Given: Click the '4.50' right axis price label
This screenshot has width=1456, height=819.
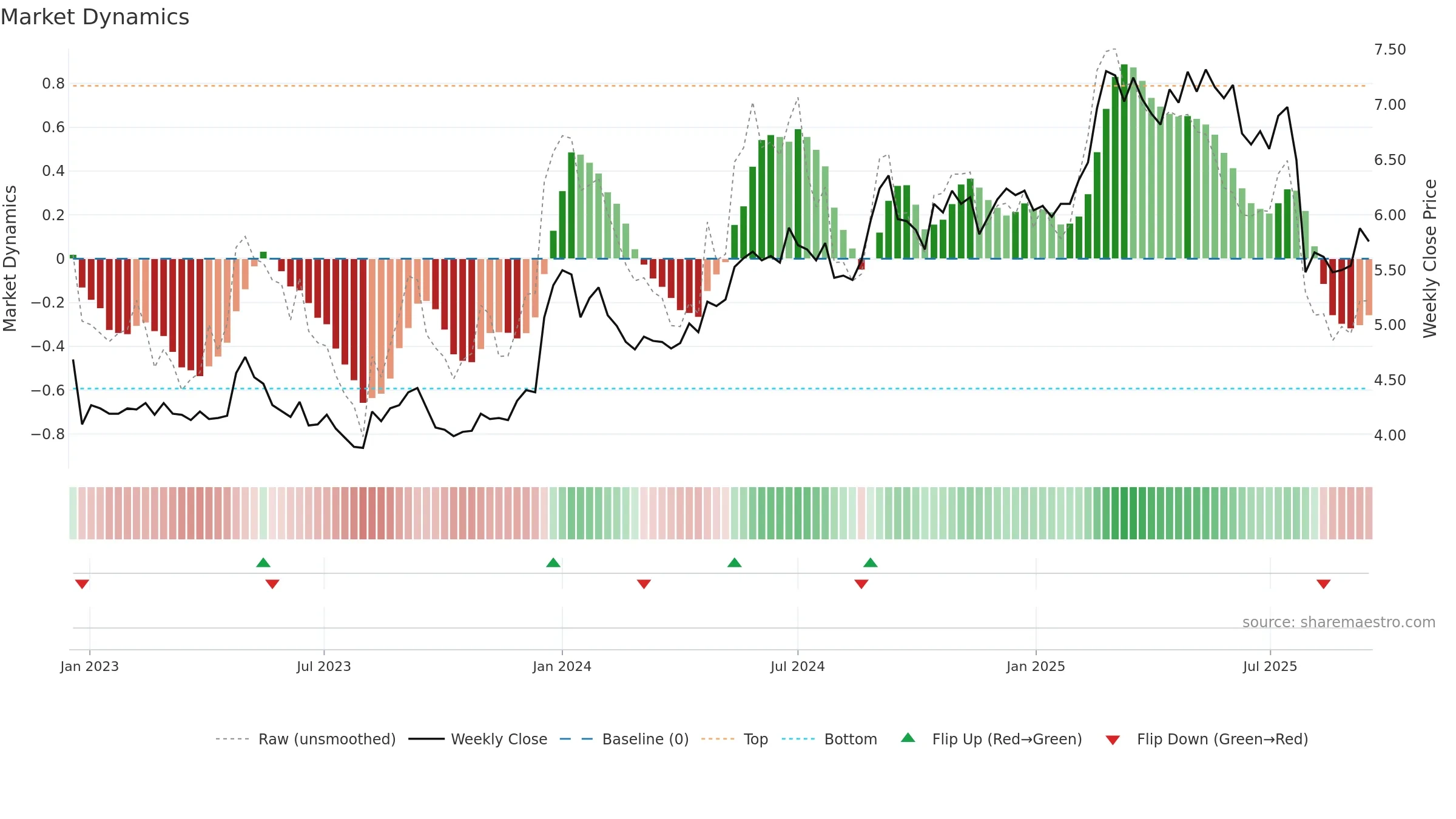Looking at the screenshot, I should click(1390, 380).
